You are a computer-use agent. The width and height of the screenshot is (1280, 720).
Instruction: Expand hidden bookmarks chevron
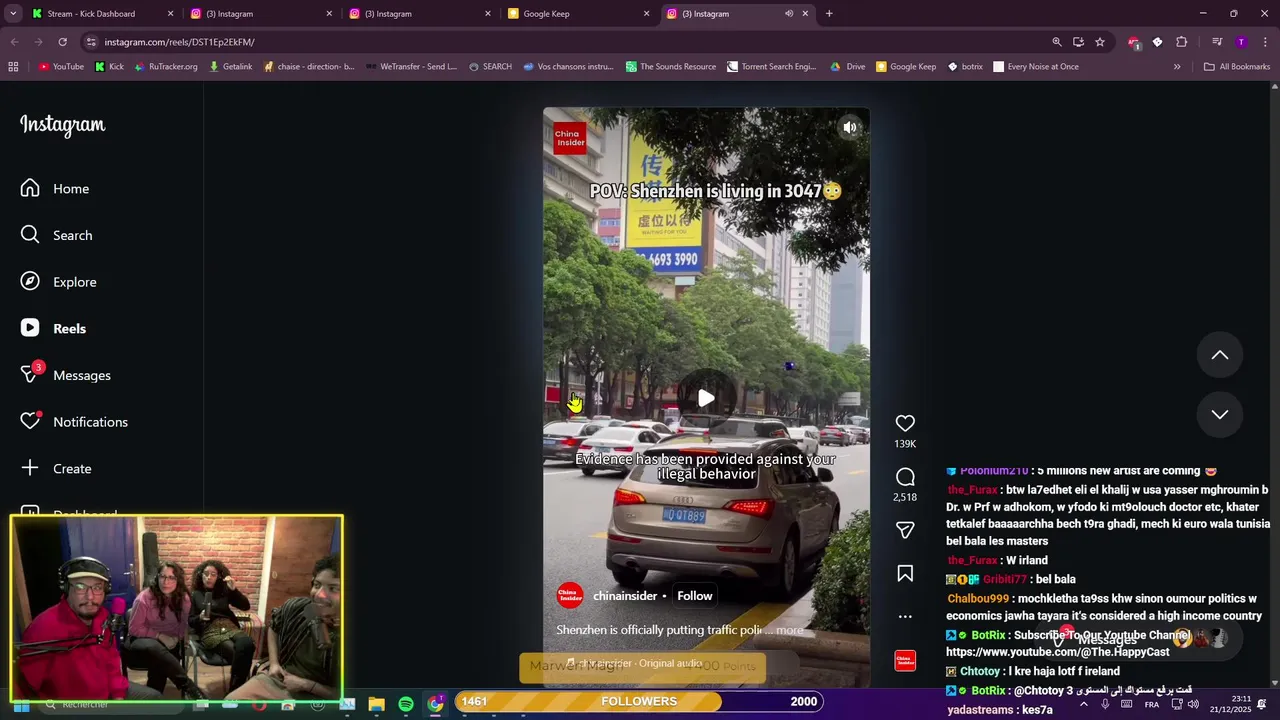coord(1177,67)
